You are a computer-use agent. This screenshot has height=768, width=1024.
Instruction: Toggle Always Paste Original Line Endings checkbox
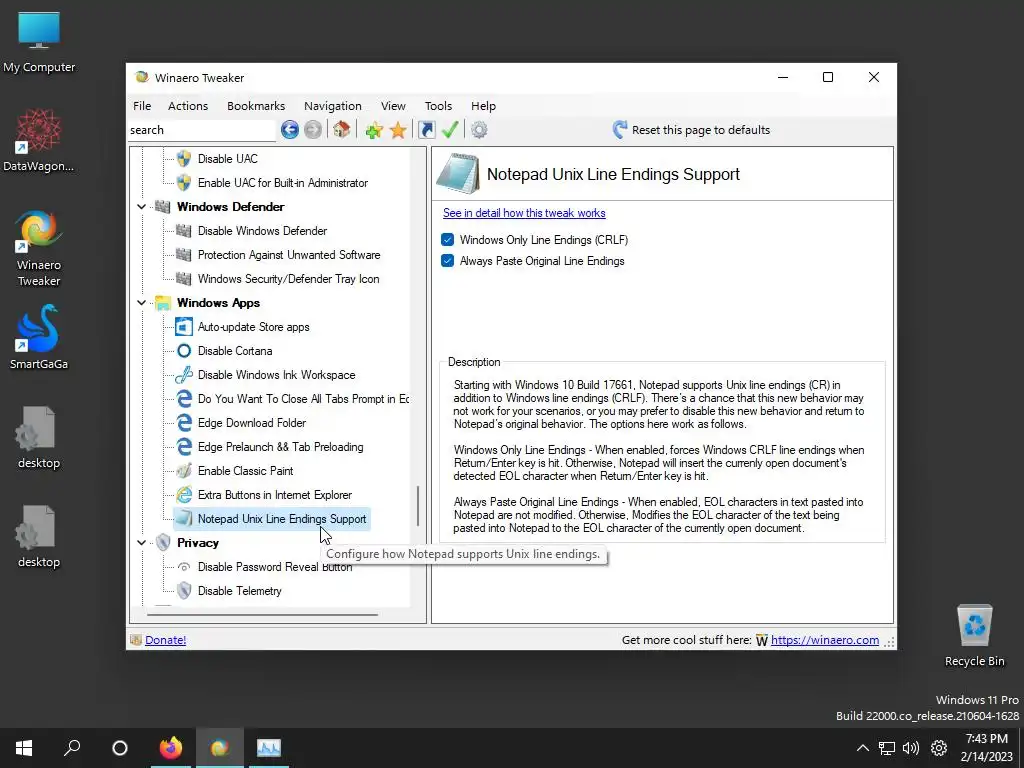click(447, 261)
